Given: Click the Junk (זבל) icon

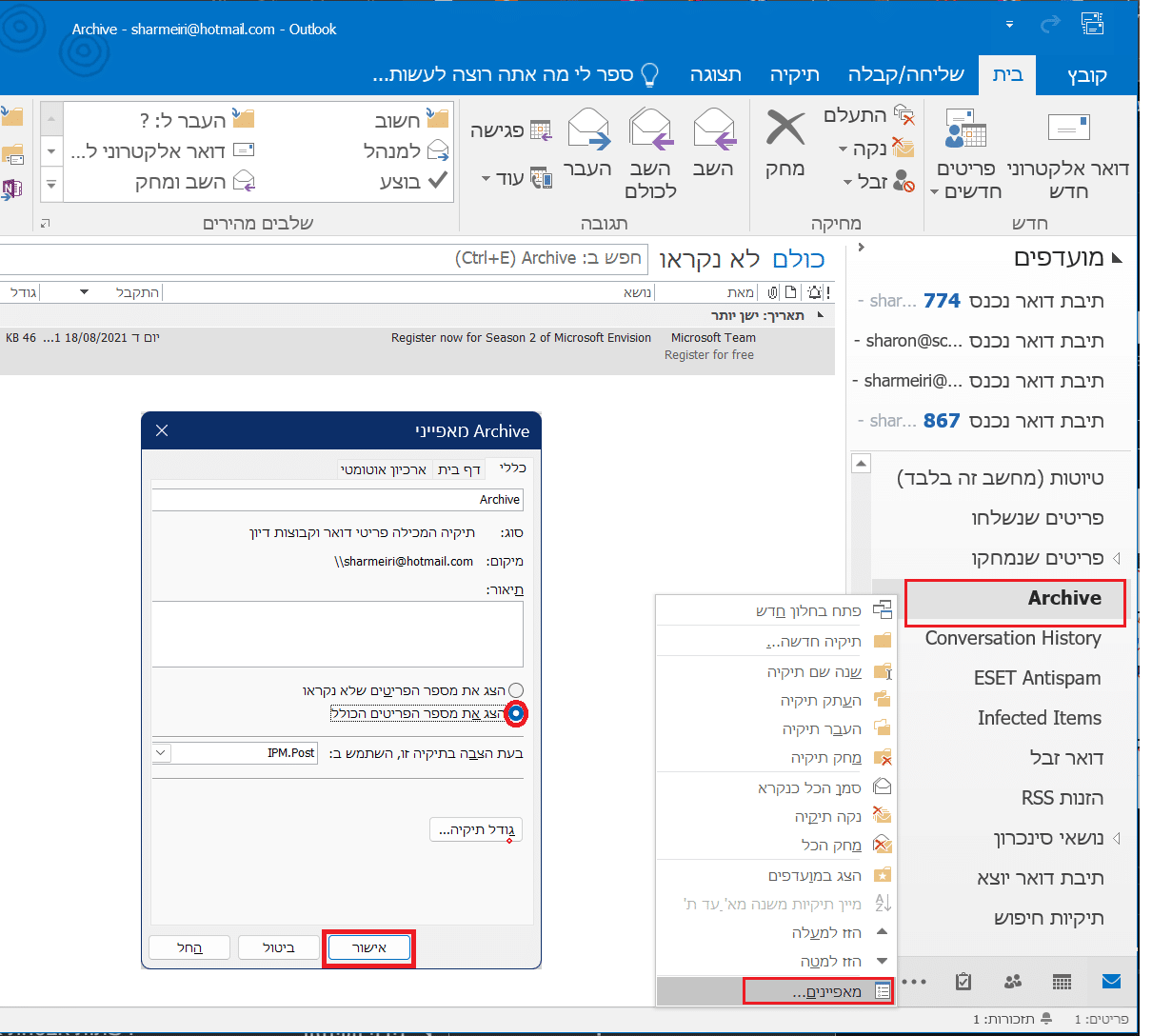Looking at the screenshot, I should point(904,181).
